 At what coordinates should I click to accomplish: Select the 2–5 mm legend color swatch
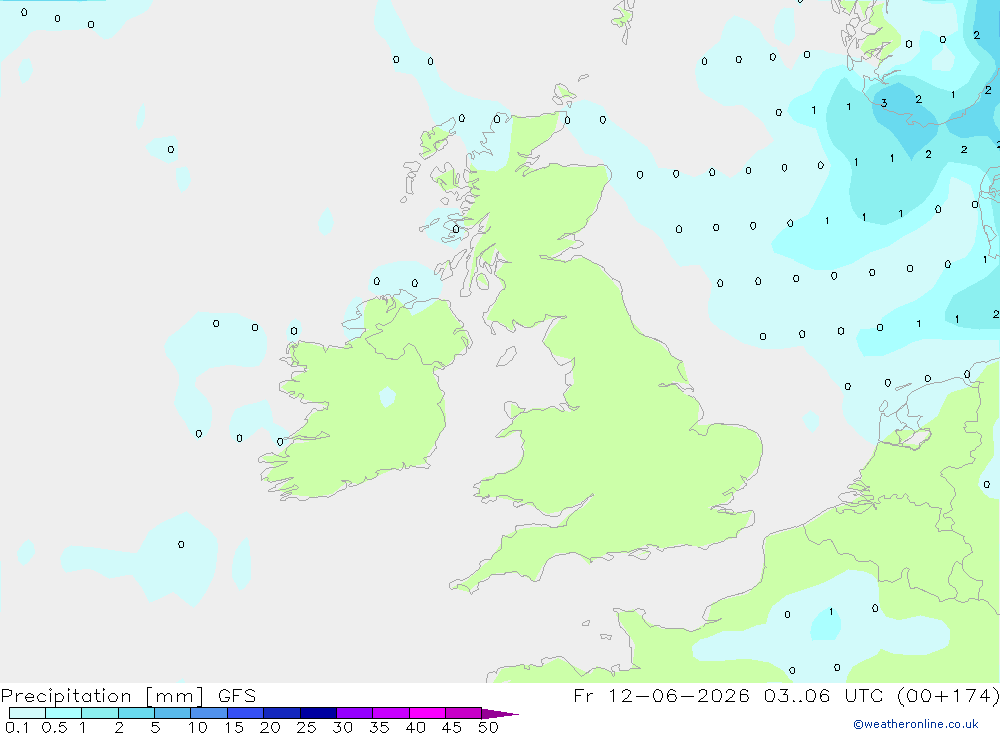tap(136, 713)
